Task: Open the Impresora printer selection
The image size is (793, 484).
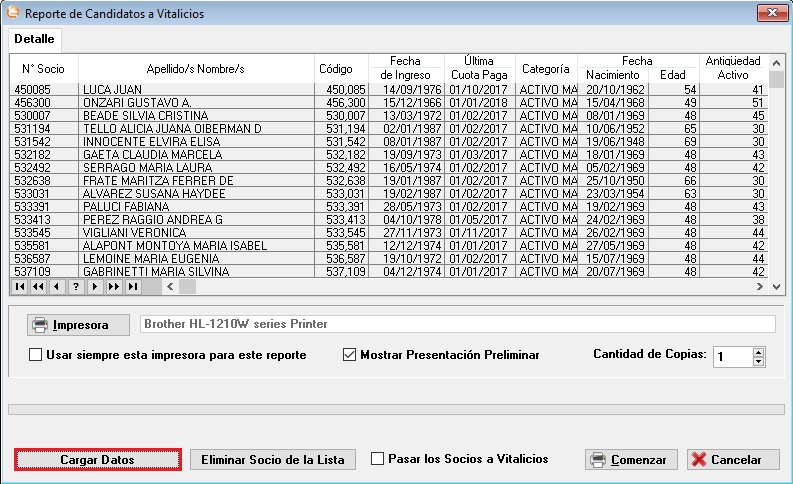Action: tap(78, 325)
